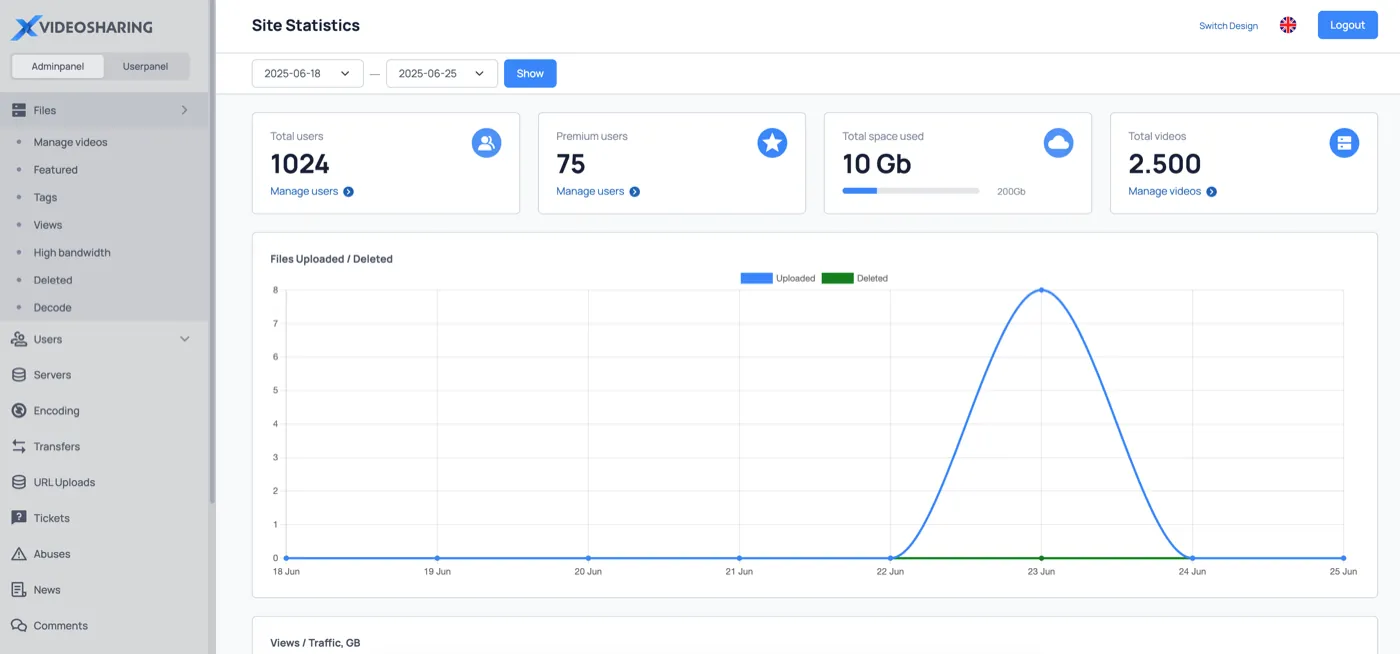The width and height of the screenshot is (1400, 654).
Task: Open the Featured submenu item
Action: (55, 170)
